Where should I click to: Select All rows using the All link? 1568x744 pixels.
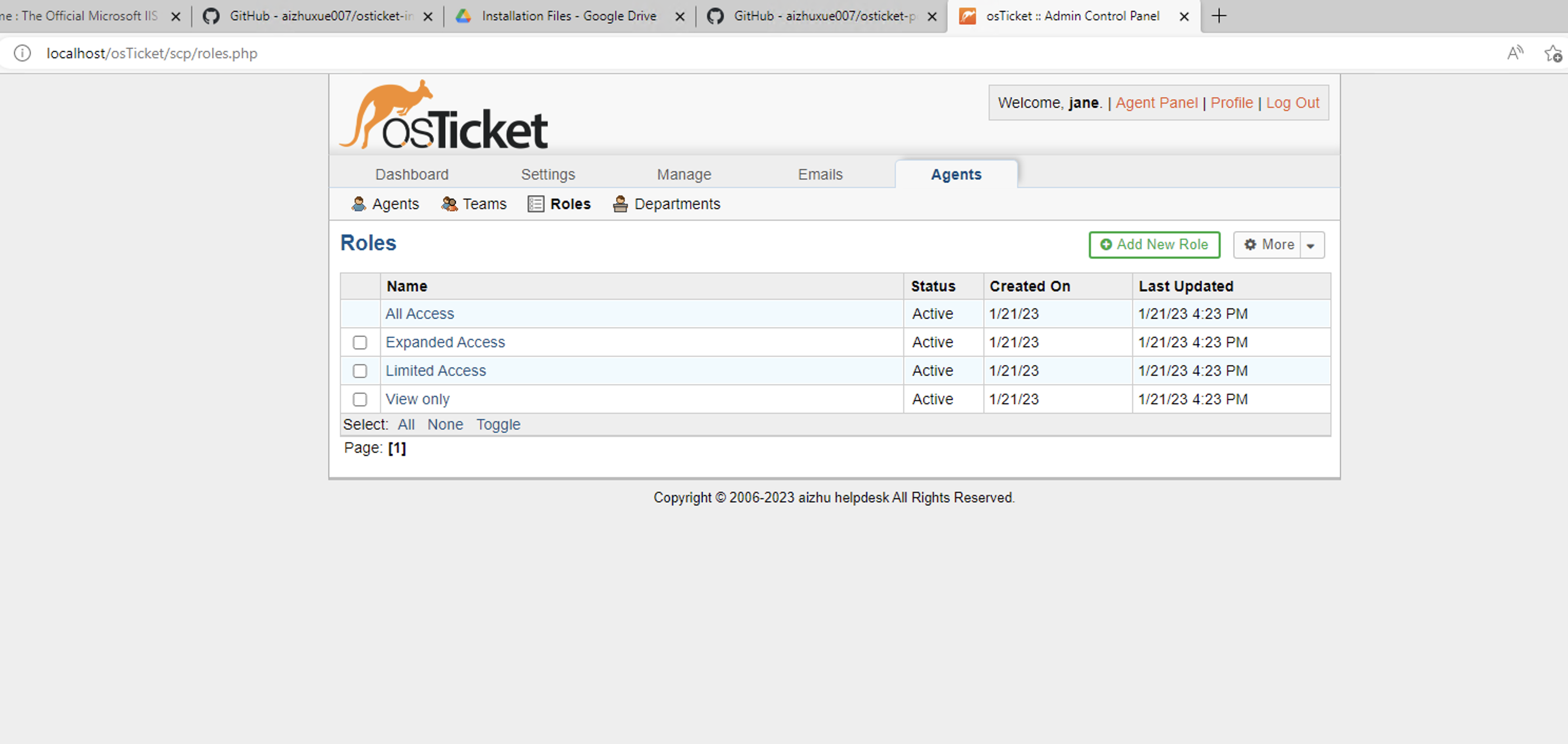(x=406, y=424)
